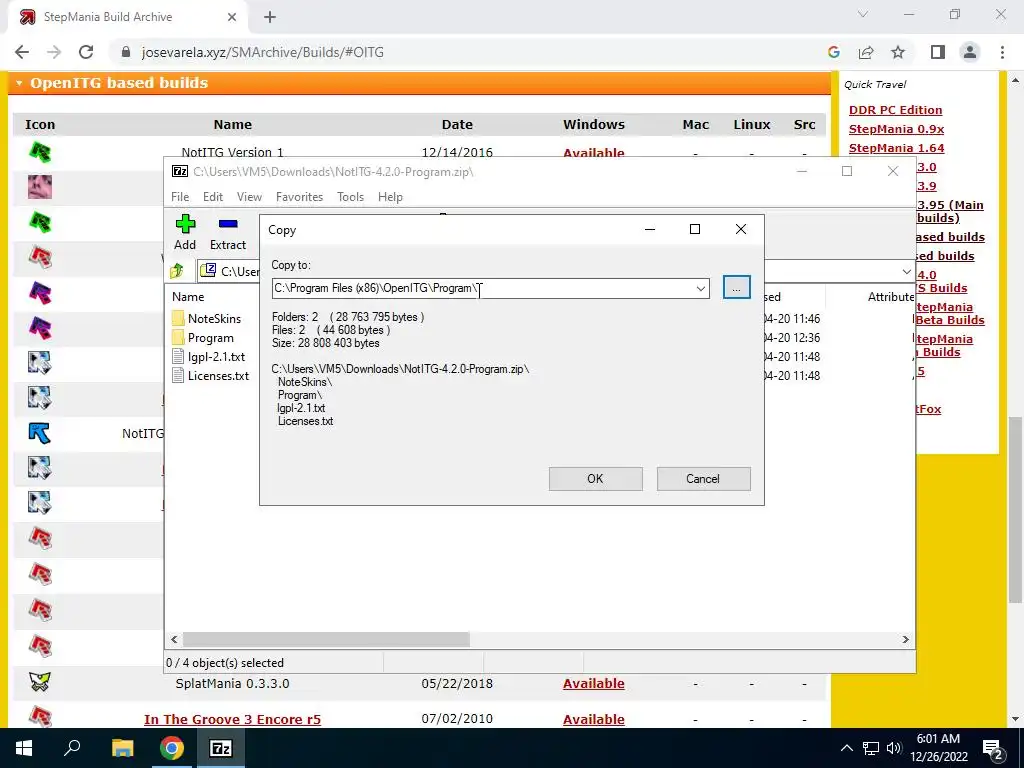Go up one folder level in 7-Zip
Screen dimensions: 1024x768
[x=177, y=271]
